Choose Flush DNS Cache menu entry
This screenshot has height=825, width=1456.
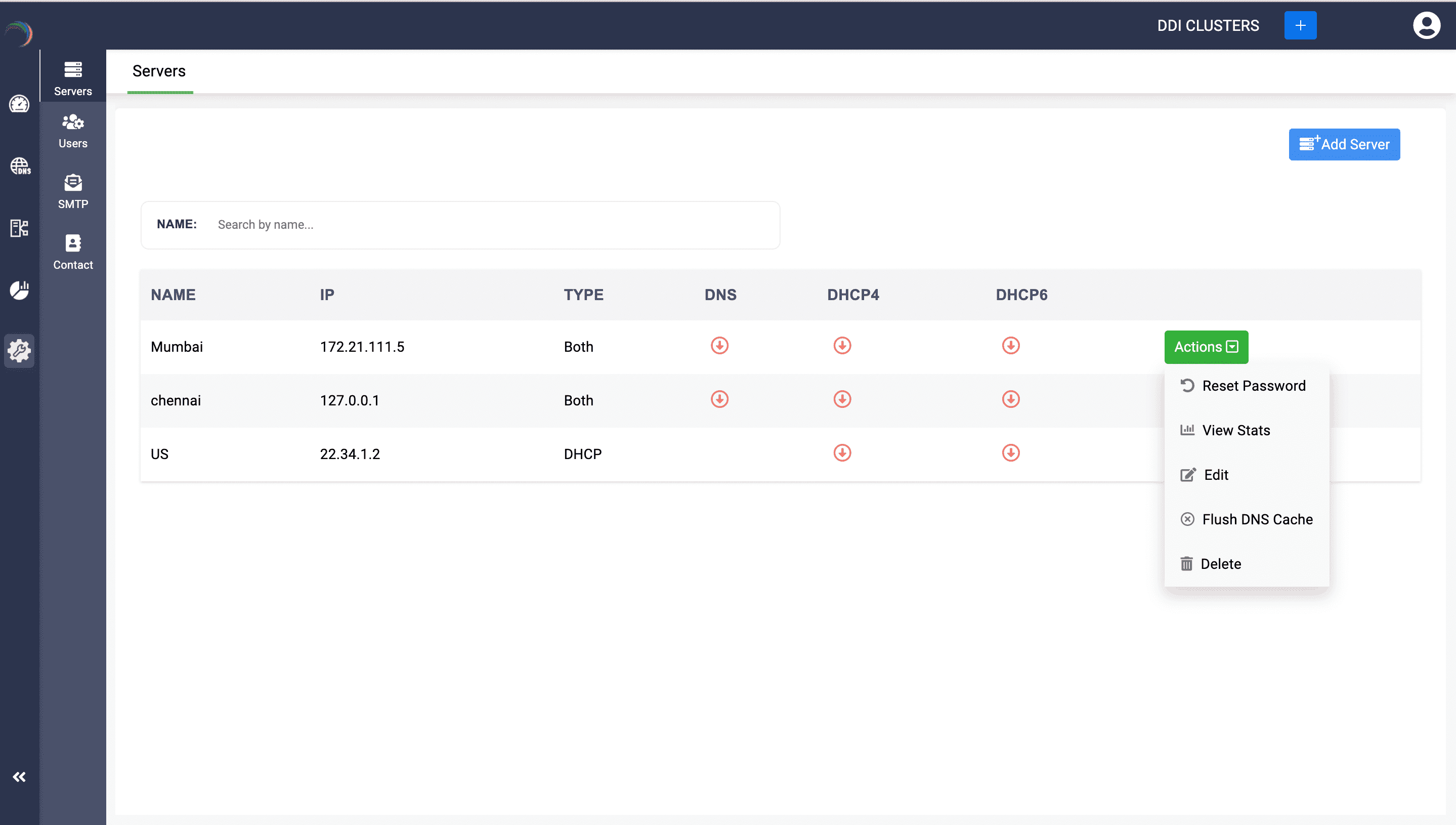[x=1257, y=519]
